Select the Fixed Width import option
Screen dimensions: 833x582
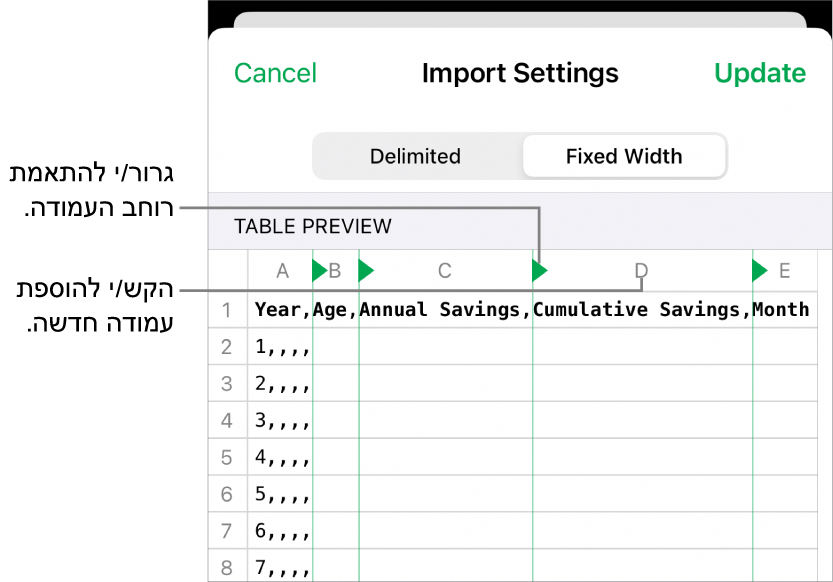624,157
